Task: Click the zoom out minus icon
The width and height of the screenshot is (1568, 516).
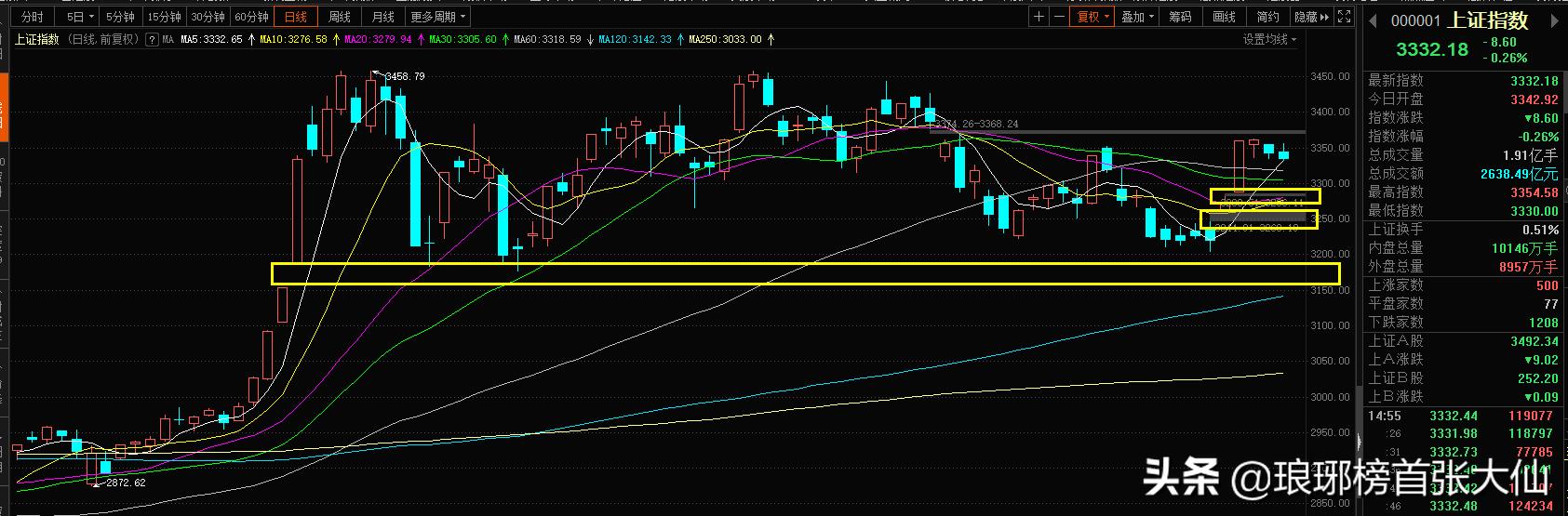Action: (x=1059, y=17)
